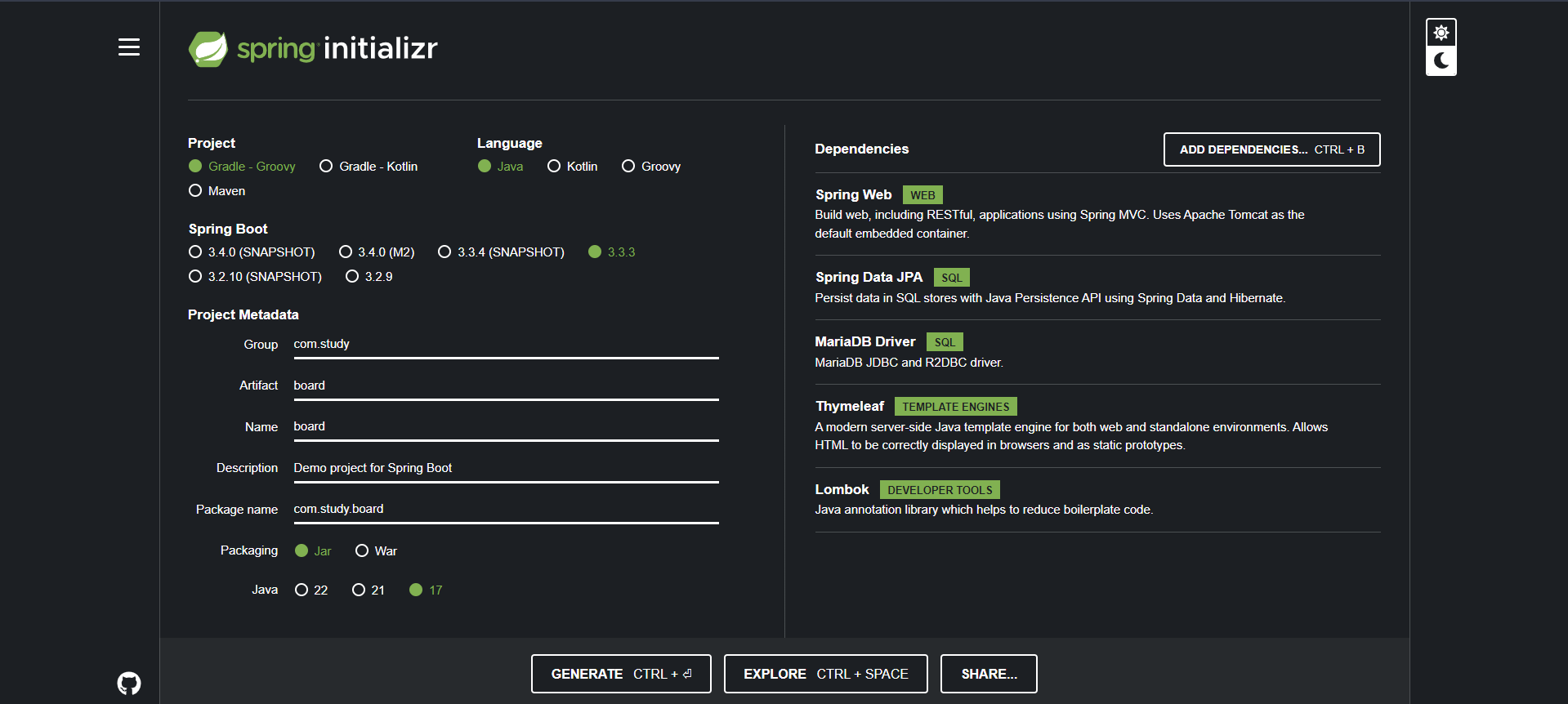The width and height of the screenshot is (1568, 704).
Task: Click the Spring Boot heading
Action: coord(228,229)
